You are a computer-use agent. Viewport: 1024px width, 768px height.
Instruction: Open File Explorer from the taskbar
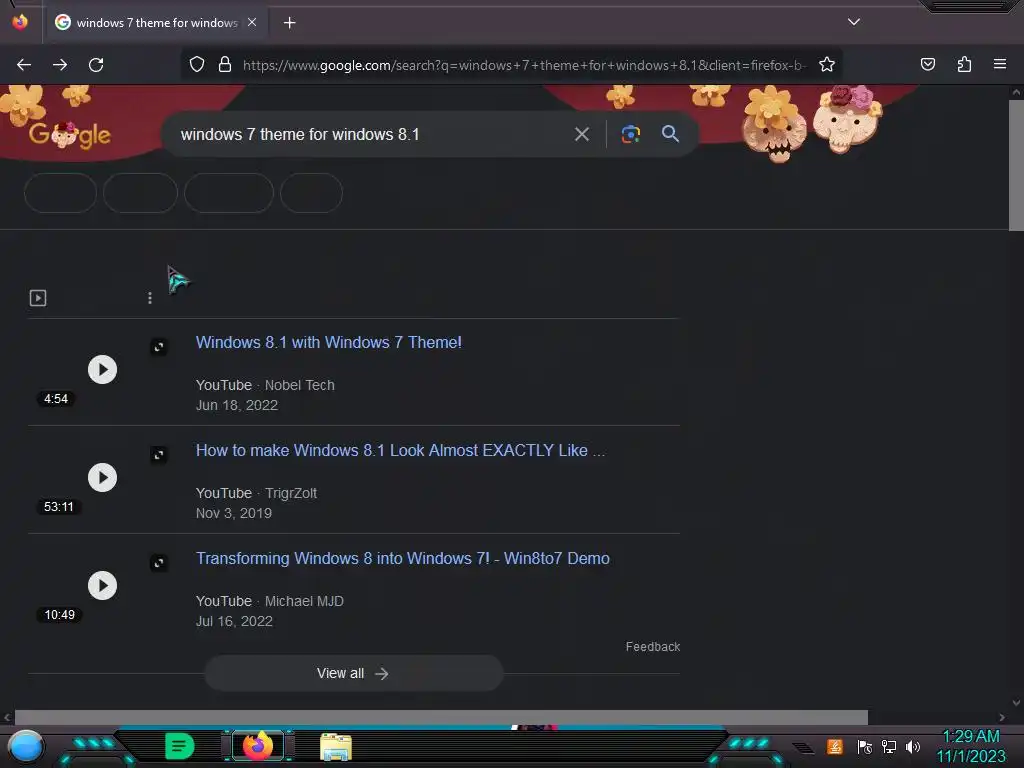click(336, 747)
